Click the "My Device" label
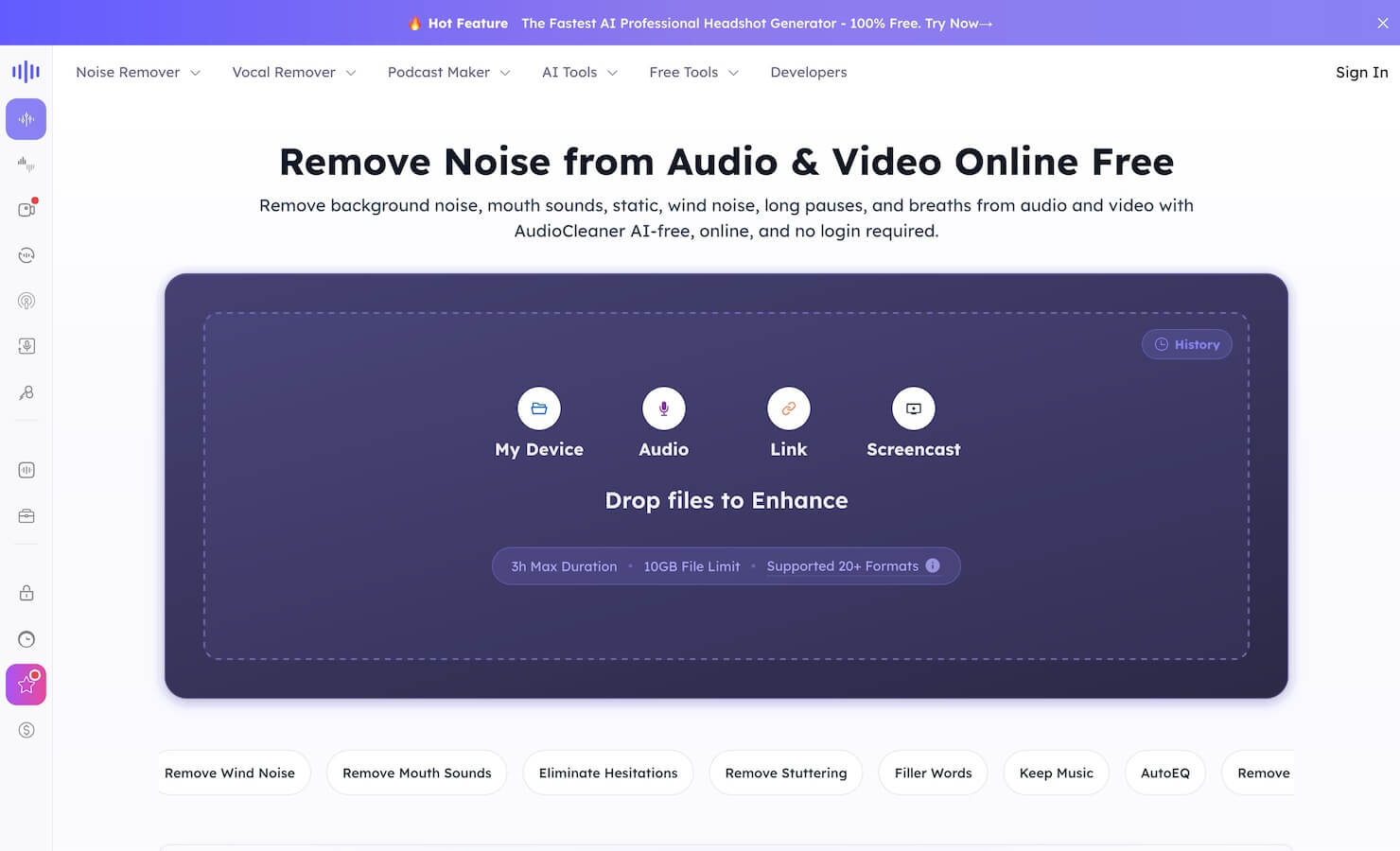 tap(539, 449)
